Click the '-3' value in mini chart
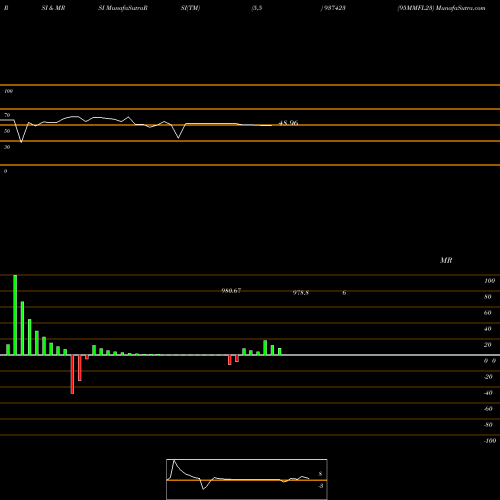500x500 pixels. pos(321,486)
